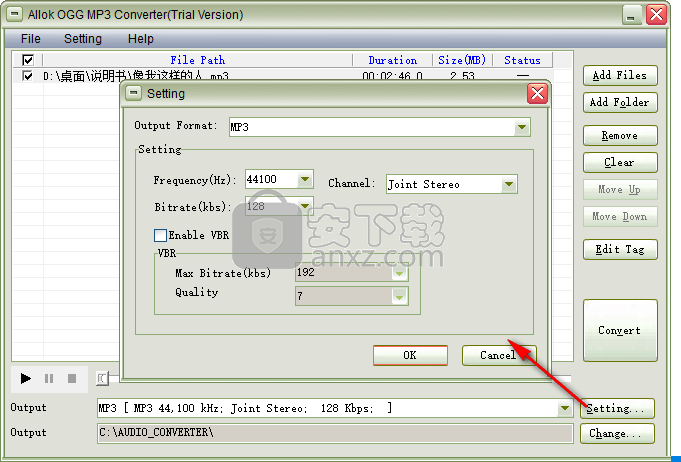Open the Frequency(Hz) dropdown

pyautogui.click(x=305, y=179)
